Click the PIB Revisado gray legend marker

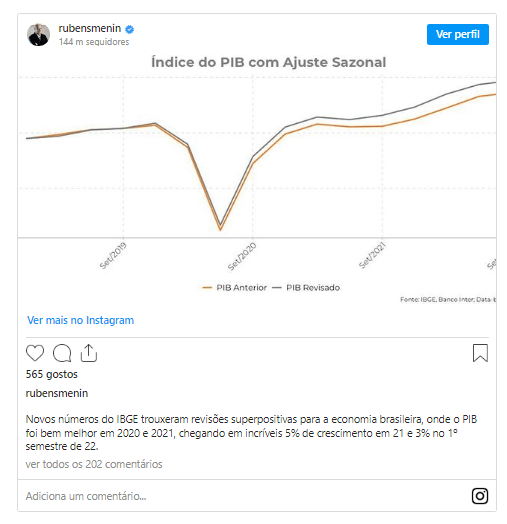tap(277, 288)
